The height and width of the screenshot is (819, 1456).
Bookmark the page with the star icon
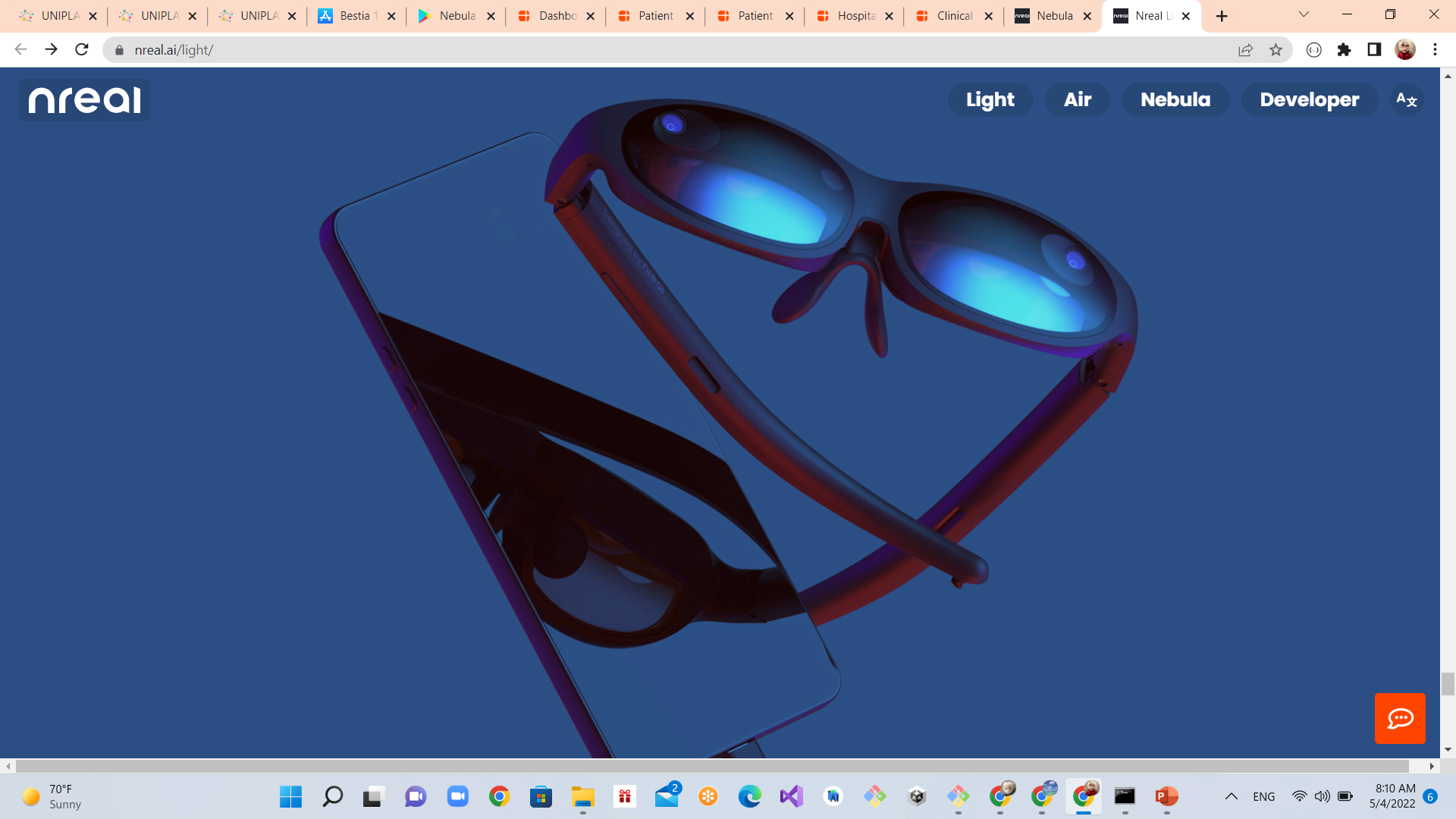pos(1276,49)
